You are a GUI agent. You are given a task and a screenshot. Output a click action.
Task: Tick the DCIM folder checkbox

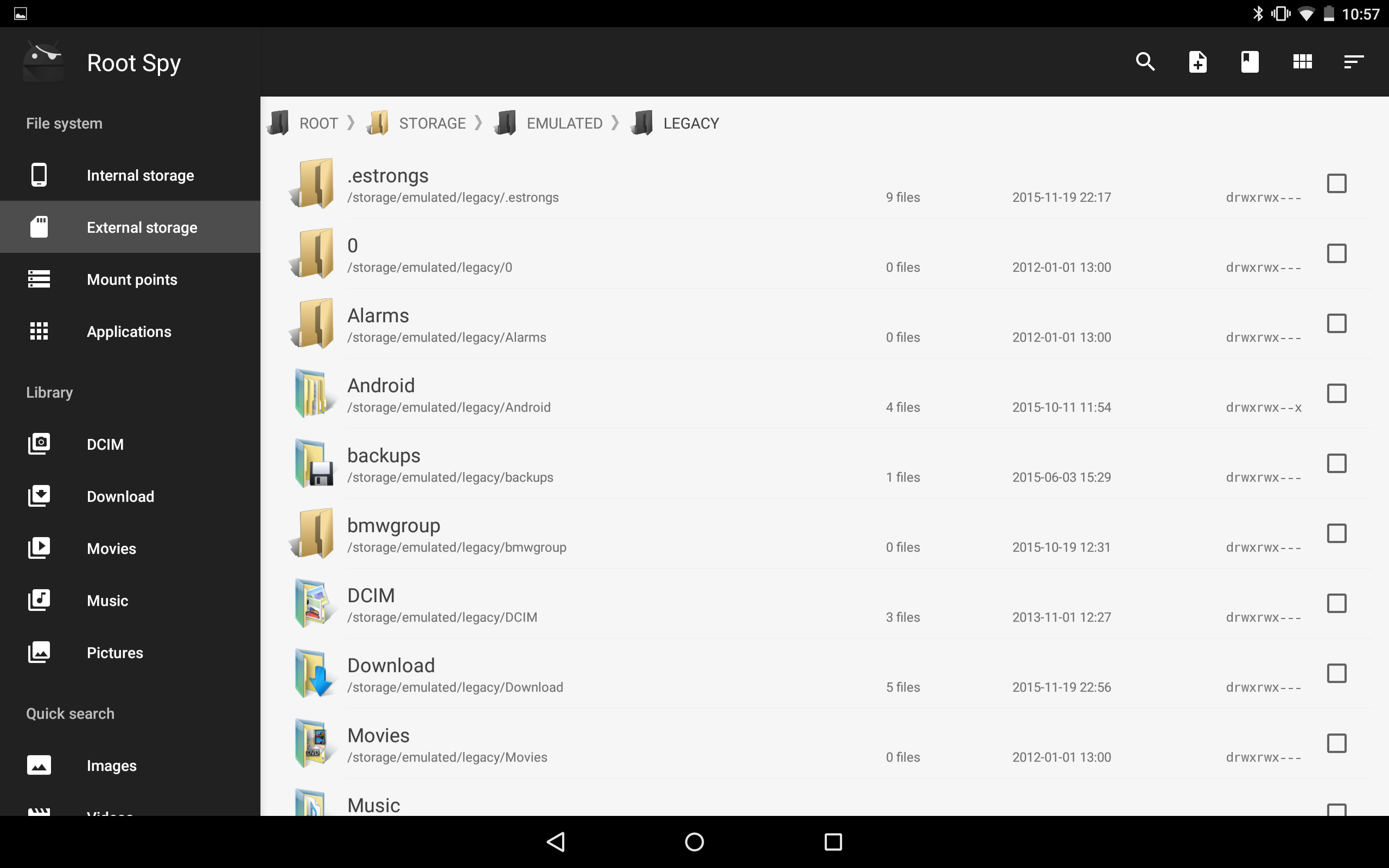click(1336, 603)
